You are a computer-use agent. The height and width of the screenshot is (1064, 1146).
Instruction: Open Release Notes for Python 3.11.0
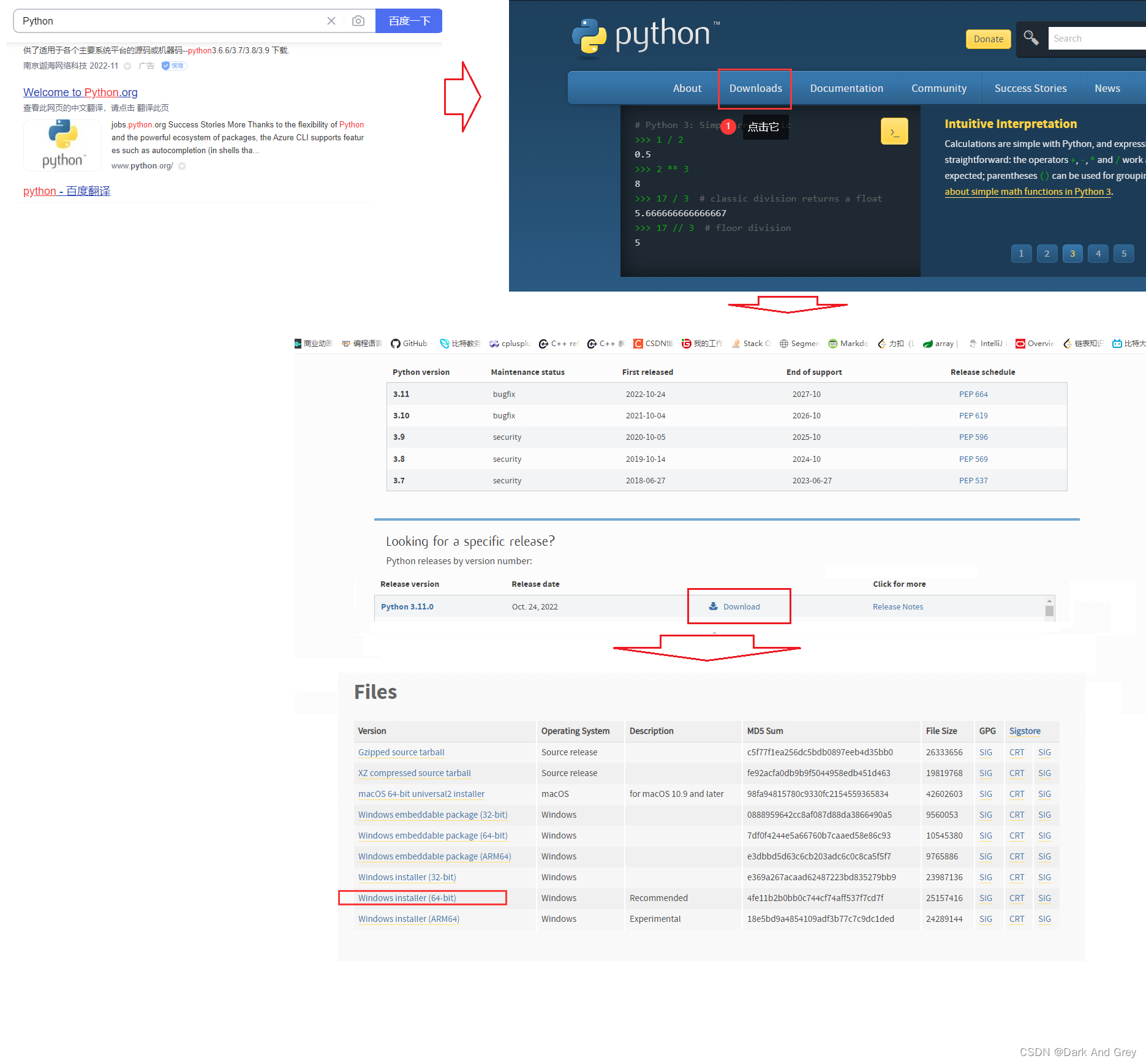897,607
